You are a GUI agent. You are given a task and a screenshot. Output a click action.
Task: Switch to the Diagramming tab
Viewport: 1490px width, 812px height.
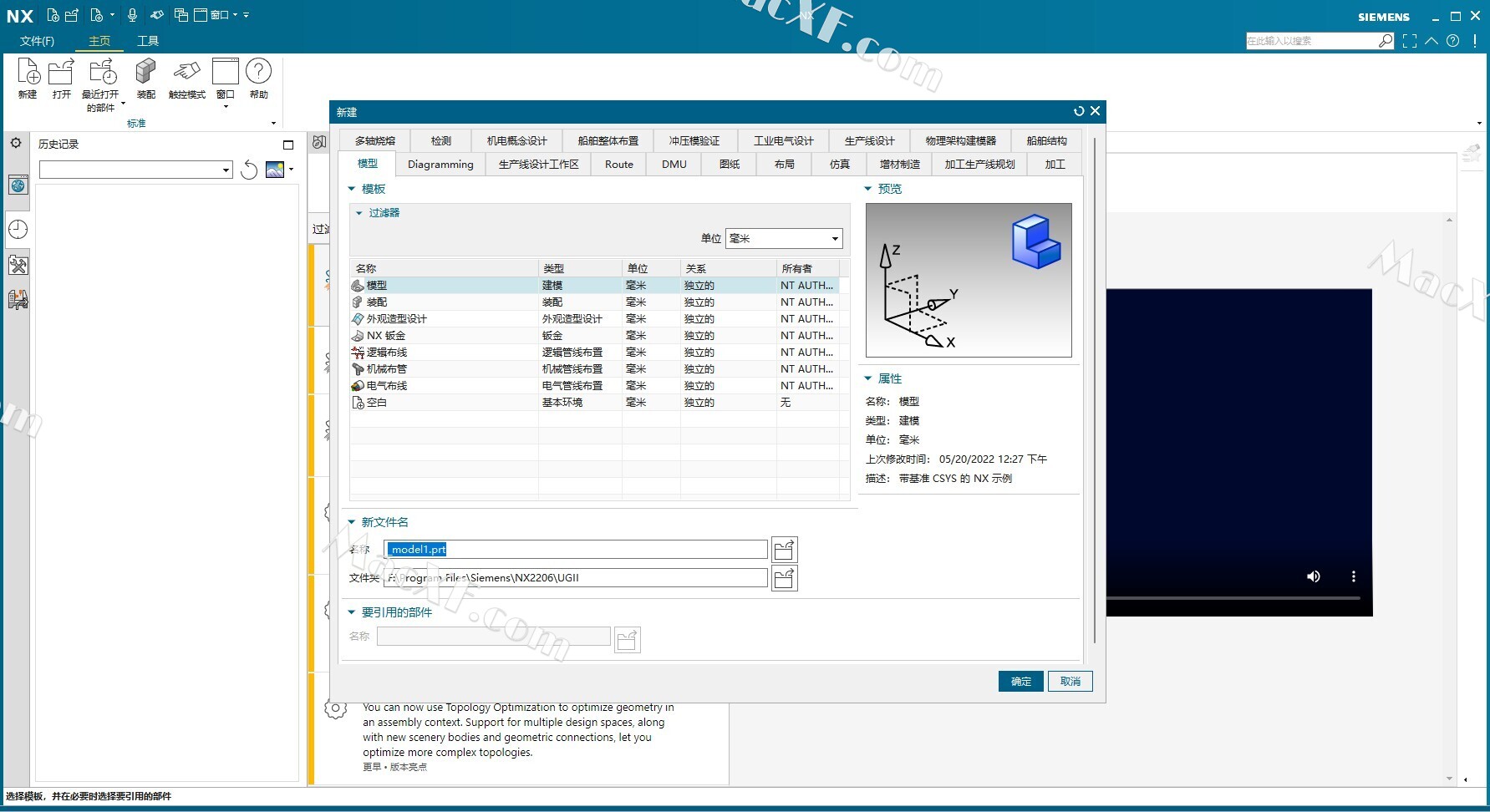[x=440, y=165]
